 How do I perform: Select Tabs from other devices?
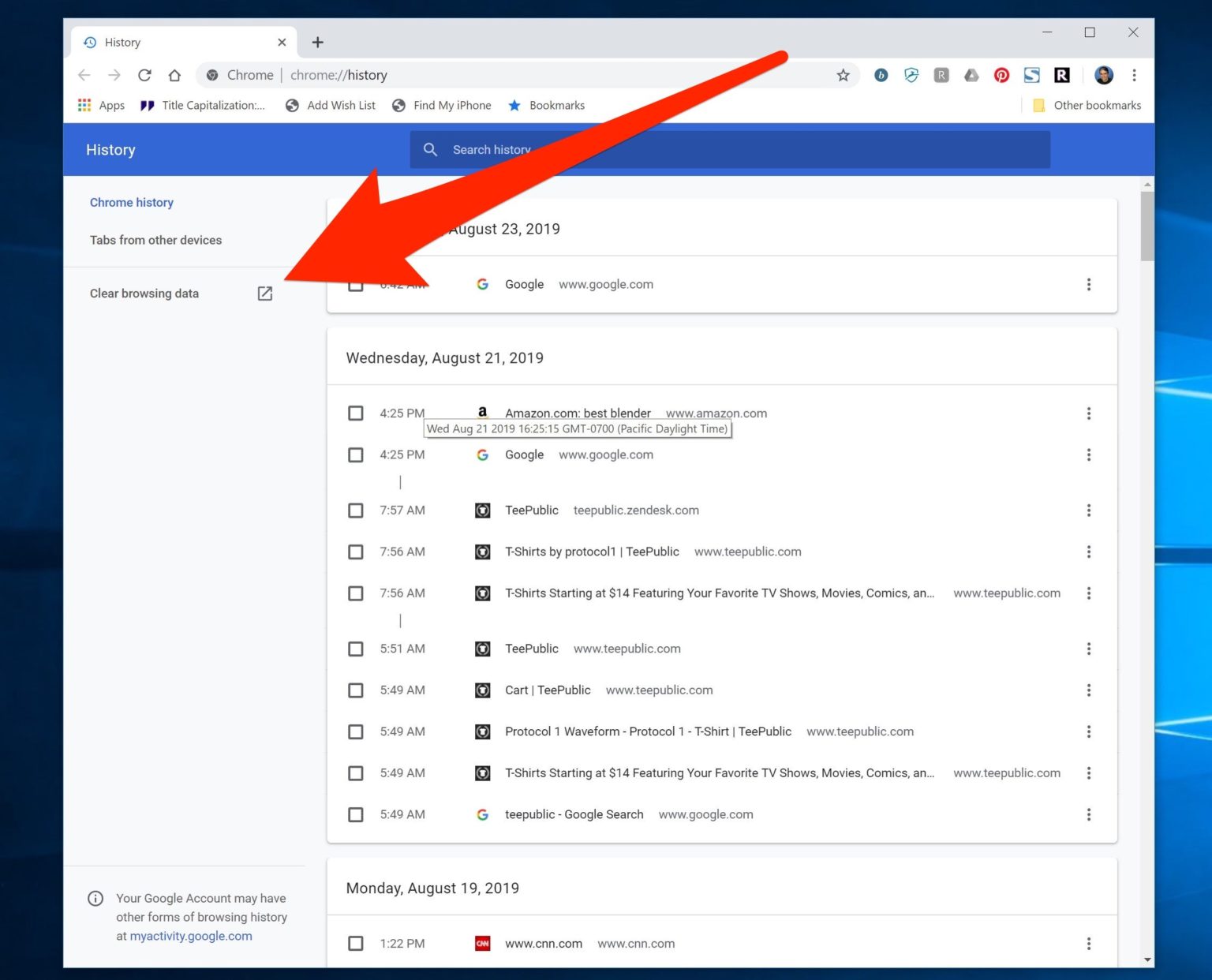click(x=155, y=240)
